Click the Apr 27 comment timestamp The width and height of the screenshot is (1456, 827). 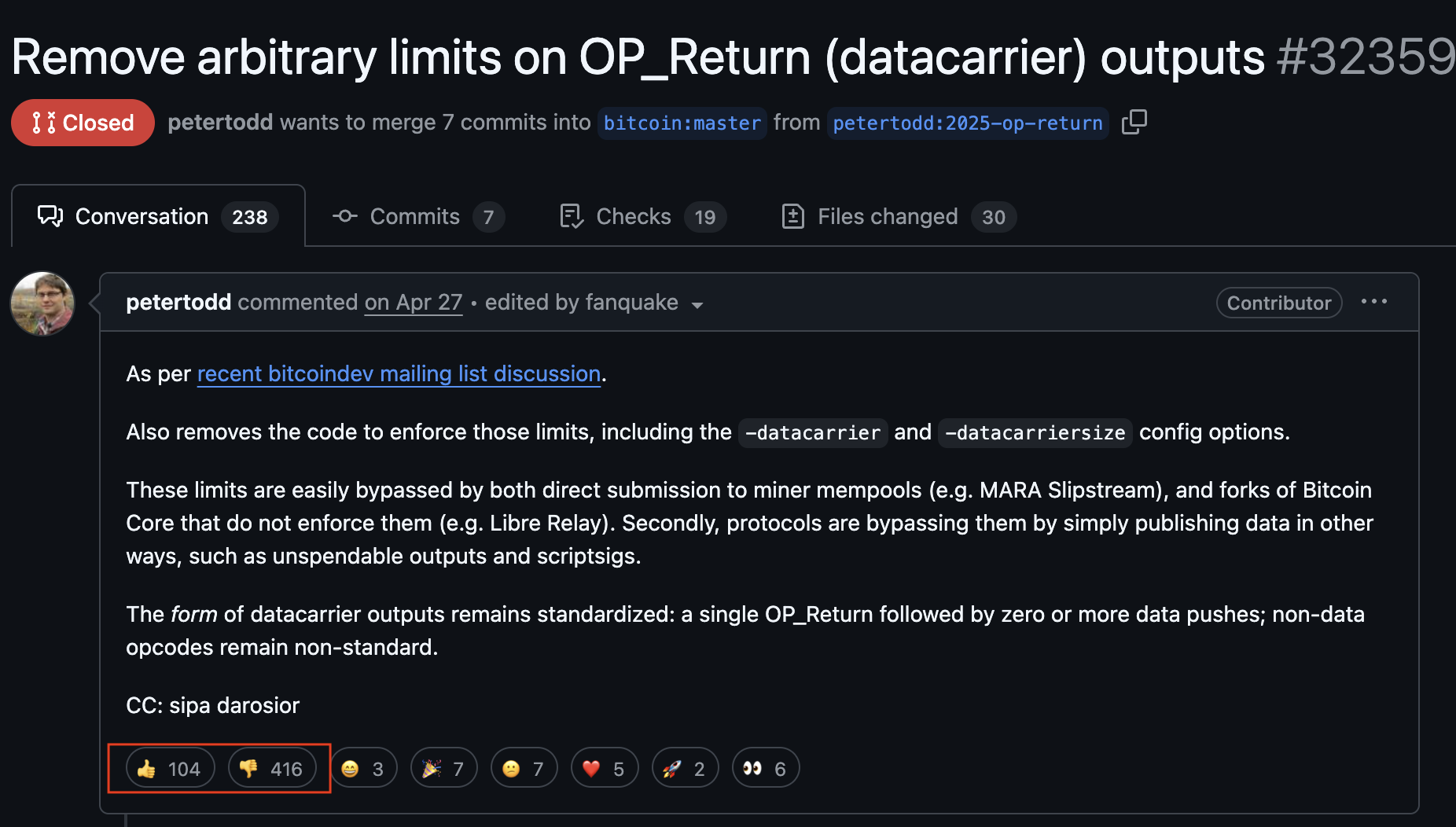(414, 303)
